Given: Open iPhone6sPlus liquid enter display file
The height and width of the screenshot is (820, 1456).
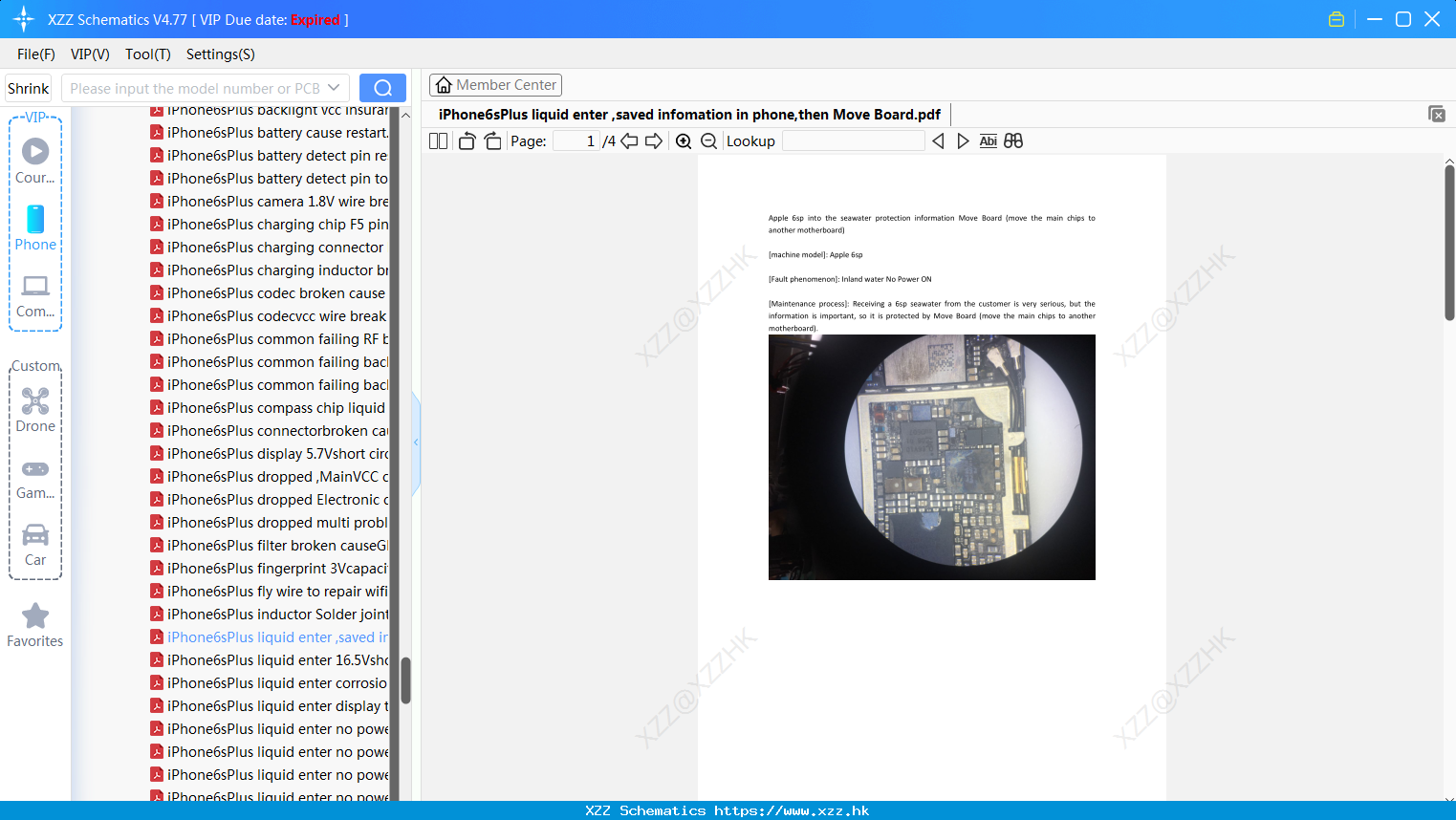Looking at the screenshot, I should (270, 706).
